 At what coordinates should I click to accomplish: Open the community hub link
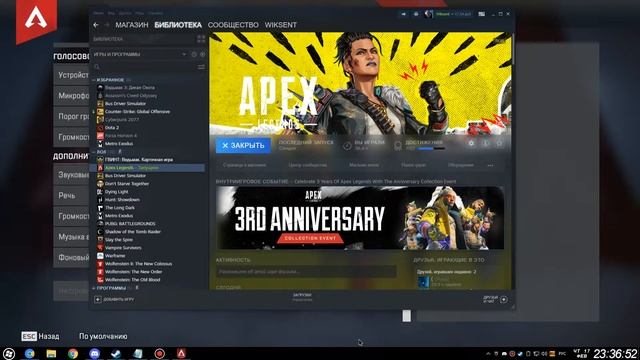point(307,165)
